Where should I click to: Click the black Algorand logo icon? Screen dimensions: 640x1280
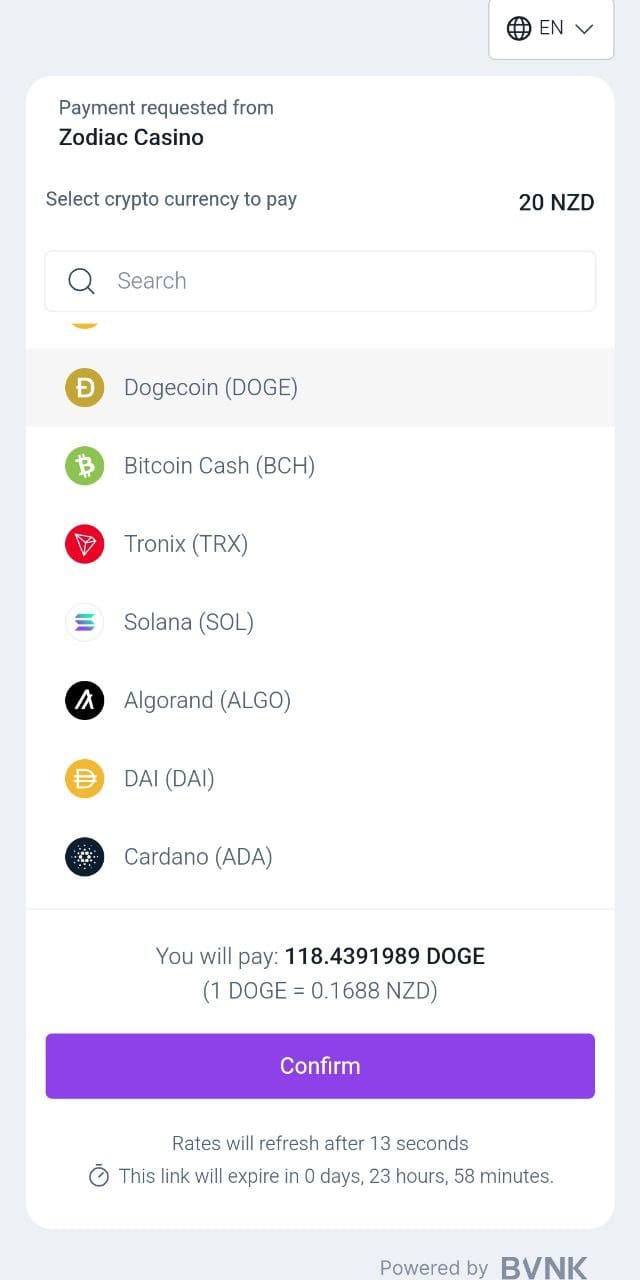pos(85,700)
